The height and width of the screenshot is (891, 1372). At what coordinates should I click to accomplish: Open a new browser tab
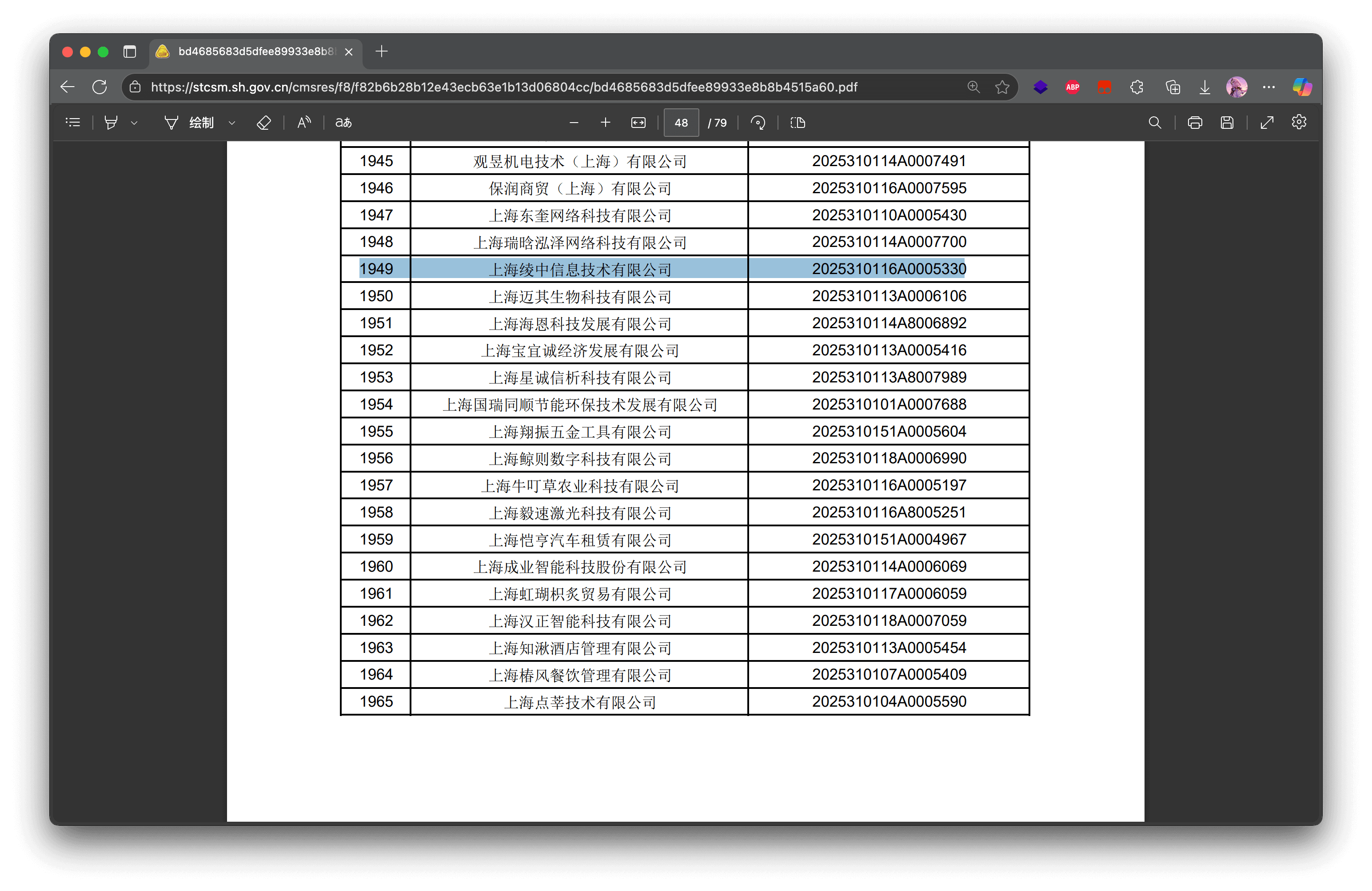pos(381,52)
